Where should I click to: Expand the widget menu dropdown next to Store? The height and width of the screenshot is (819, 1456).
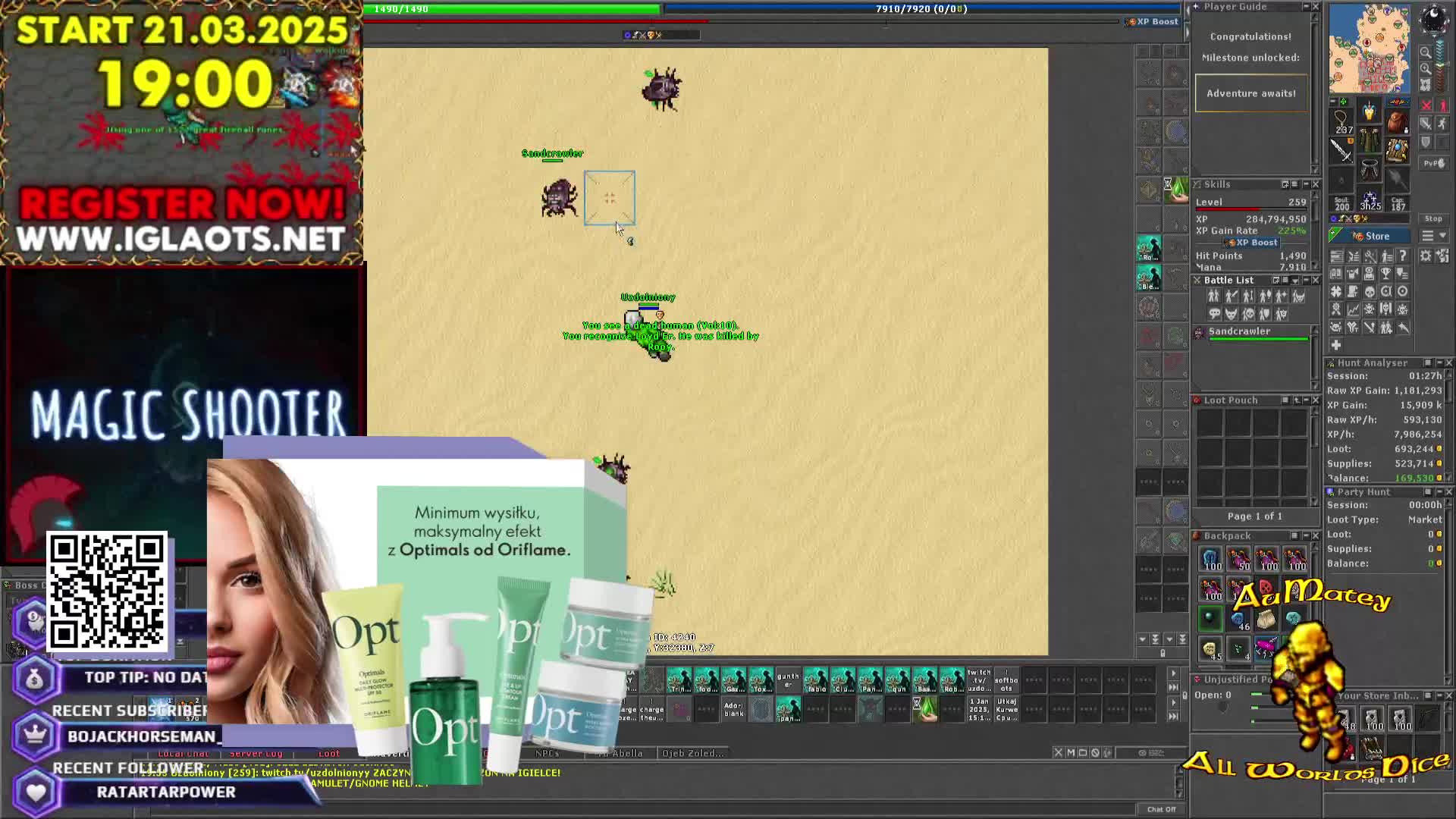point(1432,236)
